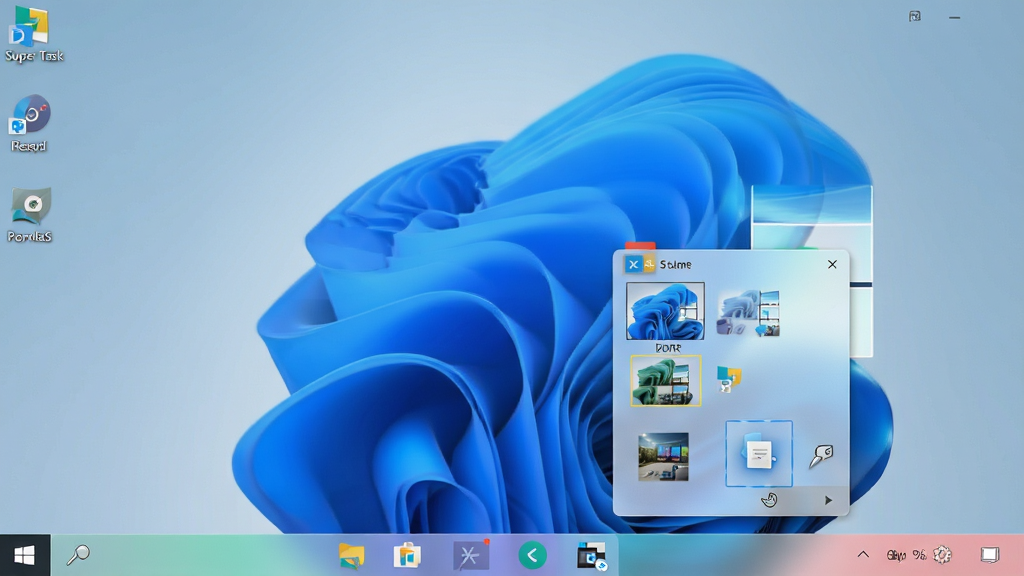This screenshot has width=1024, height=576.
Task: Open the Reaud desktop shortcut
Action: pyautogui.click(x=29, y=123)
